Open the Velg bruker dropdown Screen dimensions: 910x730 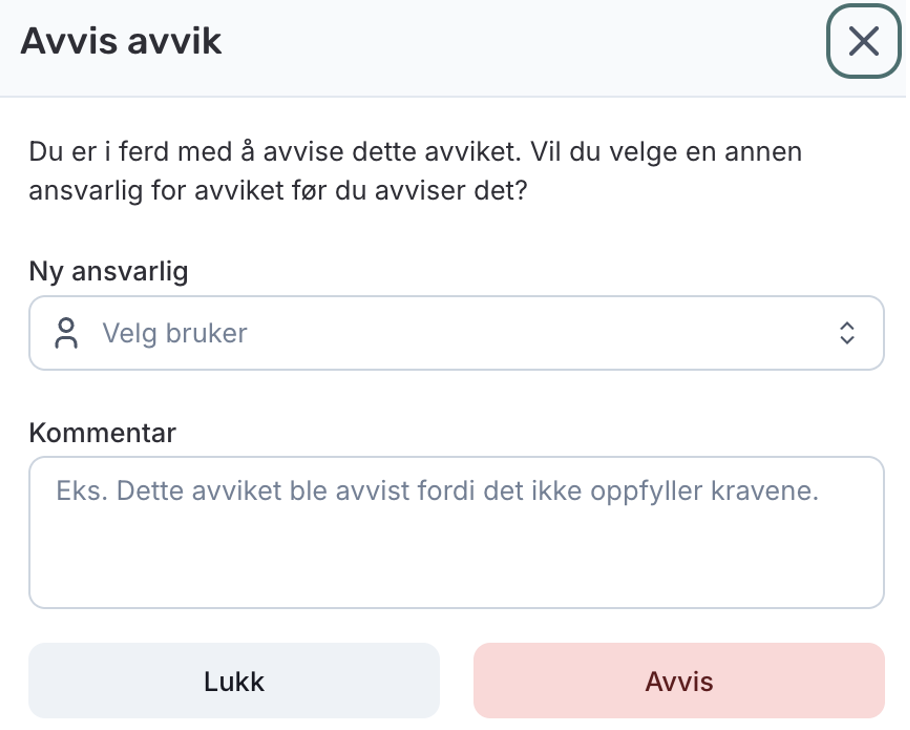(456, 333)
